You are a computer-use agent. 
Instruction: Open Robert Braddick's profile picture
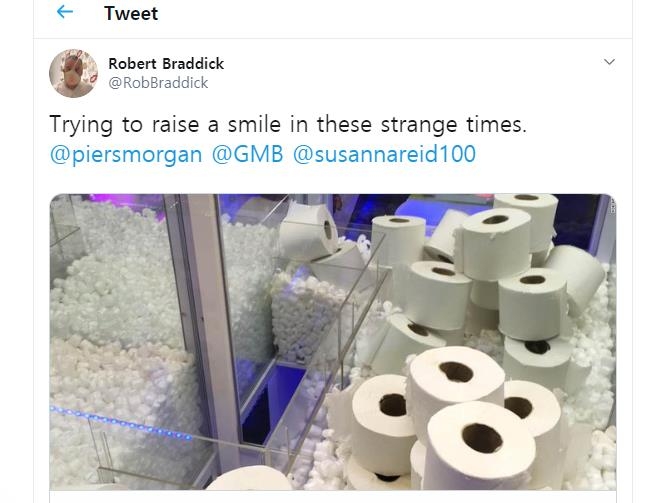click(x=74, y=73)
